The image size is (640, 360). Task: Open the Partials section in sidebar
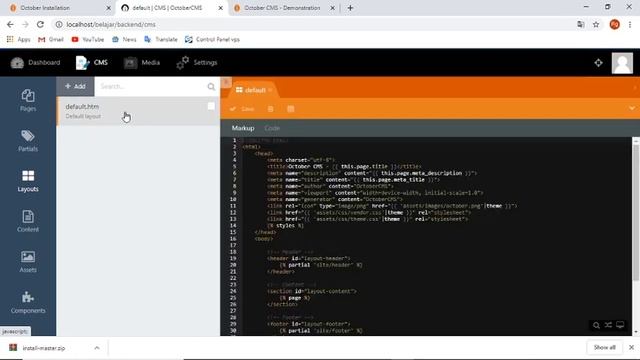click(x=28, y=141)
